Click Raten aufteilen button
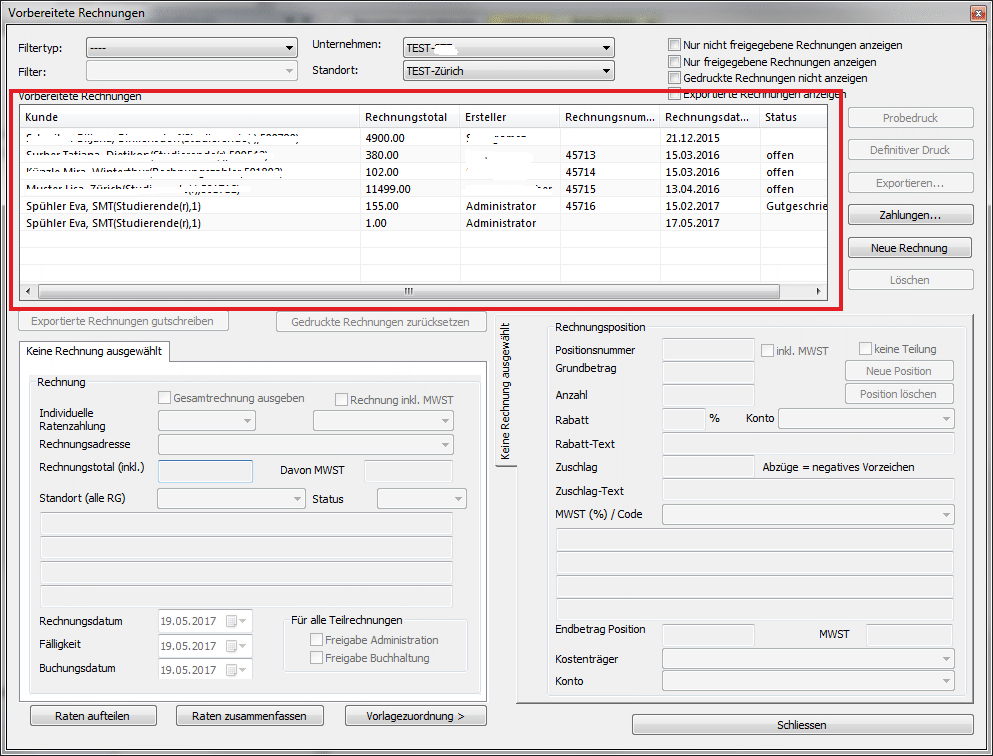Image resolution: width=993 pixels, height=756 pixels. tap(91, 715)
